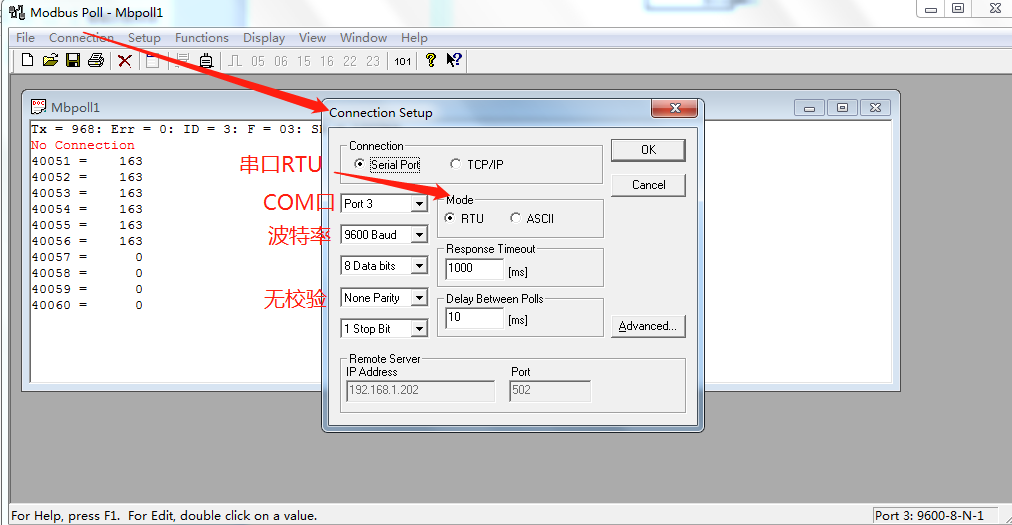Open the Connection menu
The width and height of the screenshot is (1012, 525).
pos(81,37)
